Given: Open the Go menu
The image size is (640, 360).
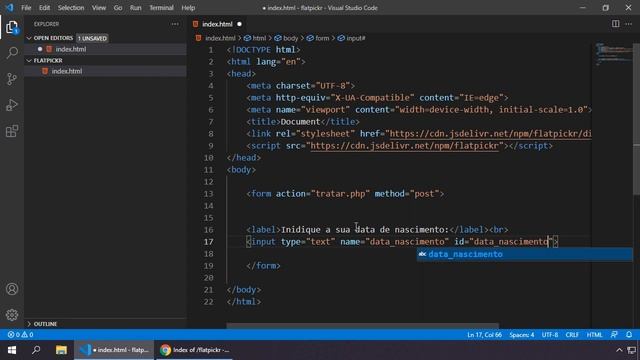Looking at the screenshot, I should (118, 8).
